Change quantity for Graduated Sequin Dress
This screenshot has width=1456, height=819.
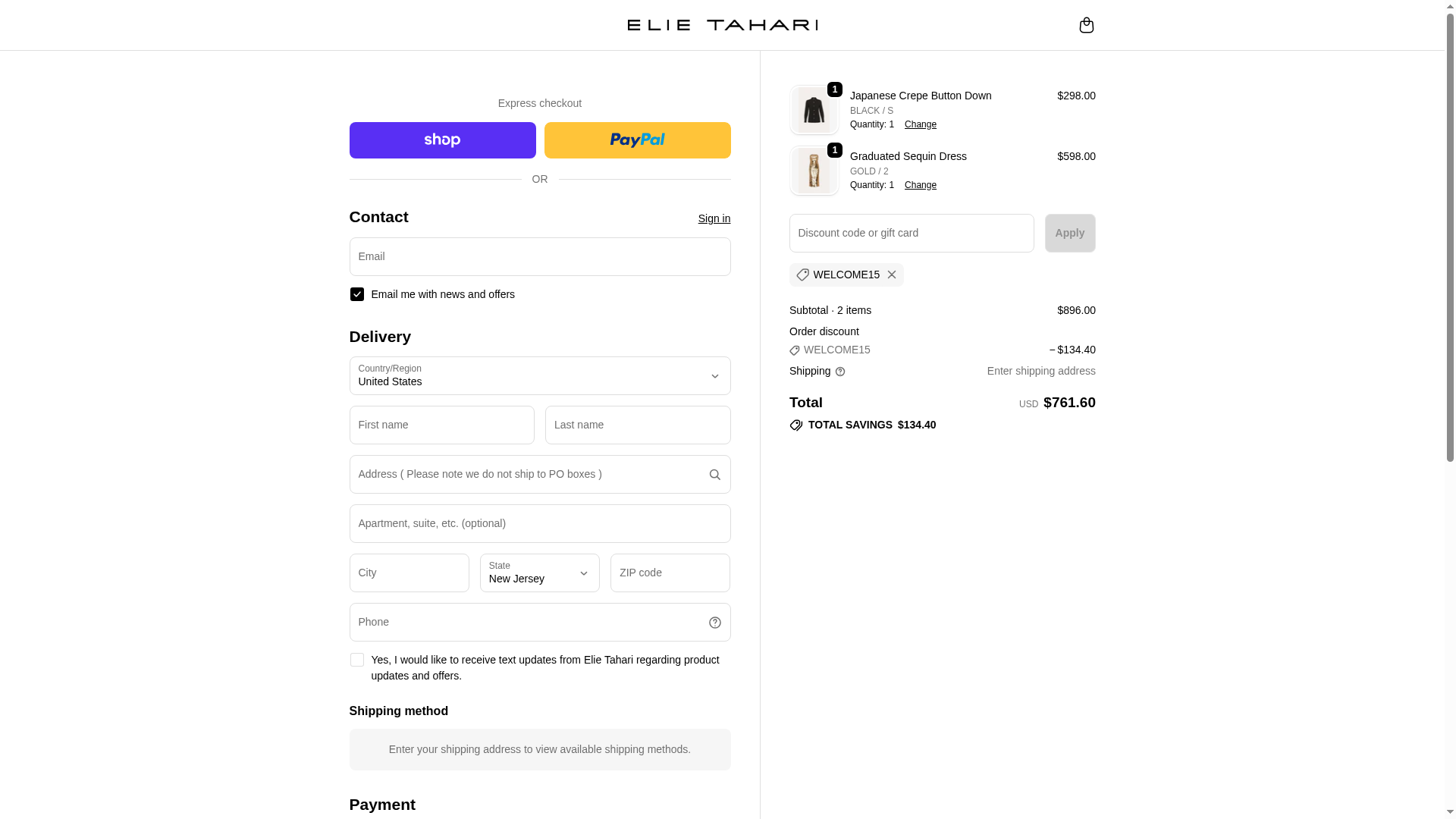point(920,185)
